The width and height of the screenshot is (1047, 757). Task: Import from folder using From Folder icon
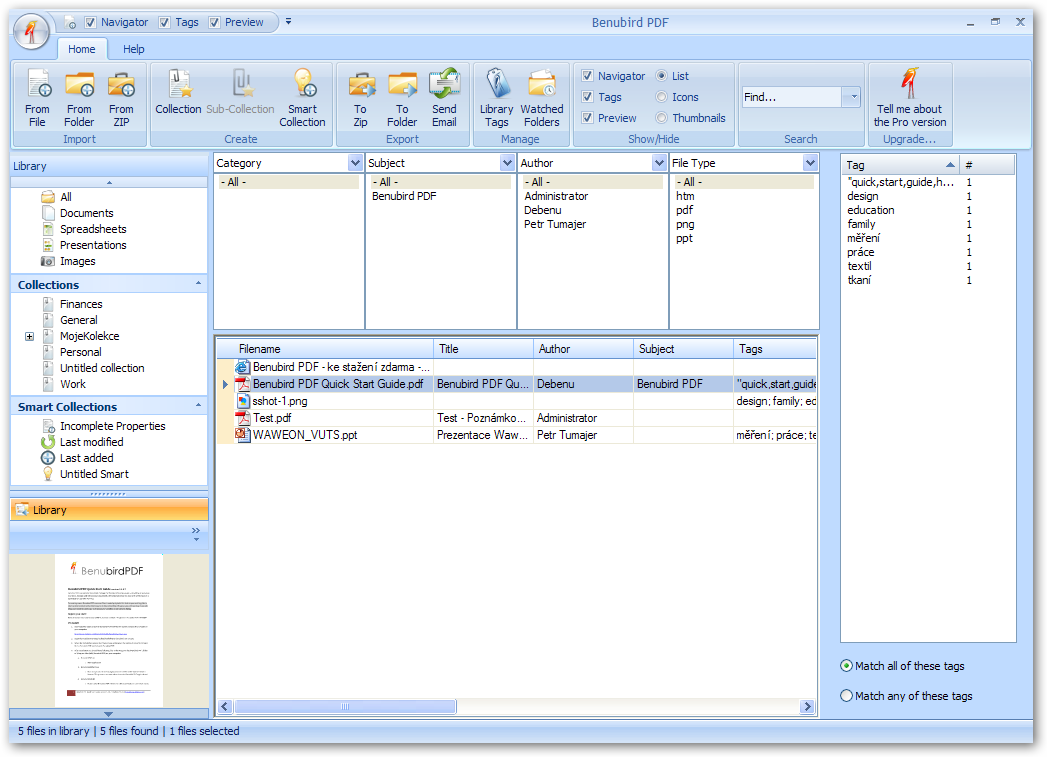point(79,98)
